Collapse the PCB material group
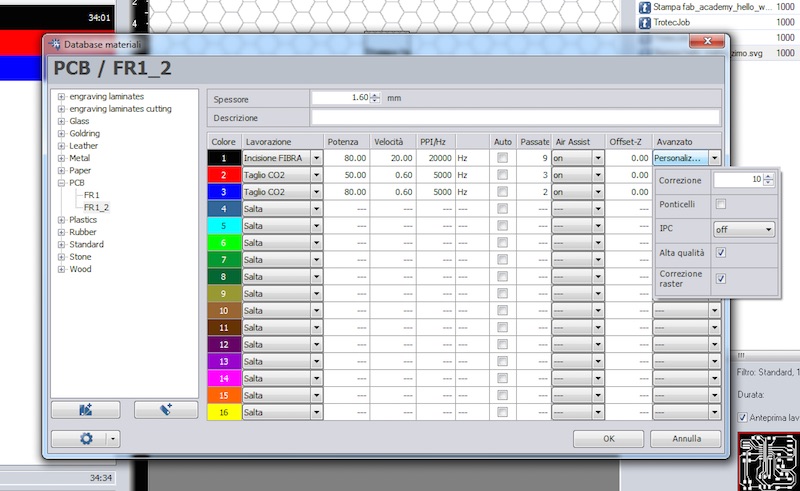The width and height of the screenshot is (800, 491). 61,183
